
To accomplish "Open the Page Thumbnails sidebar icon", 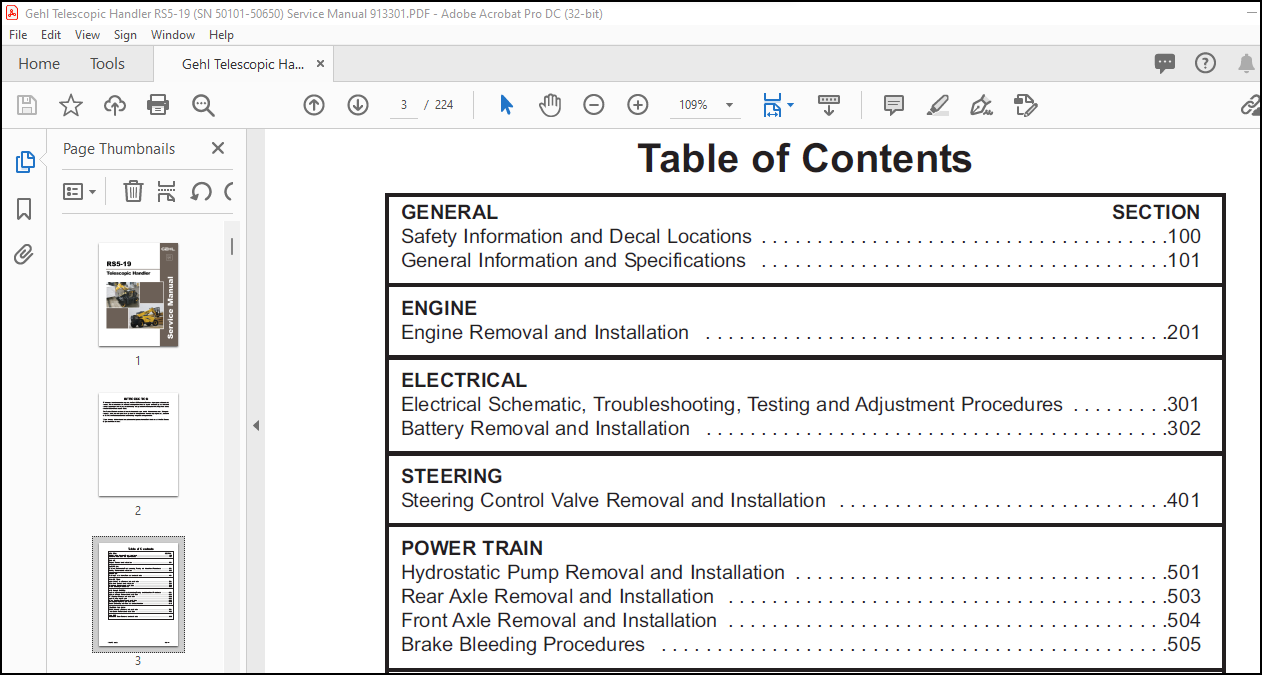I will point(25,162).
